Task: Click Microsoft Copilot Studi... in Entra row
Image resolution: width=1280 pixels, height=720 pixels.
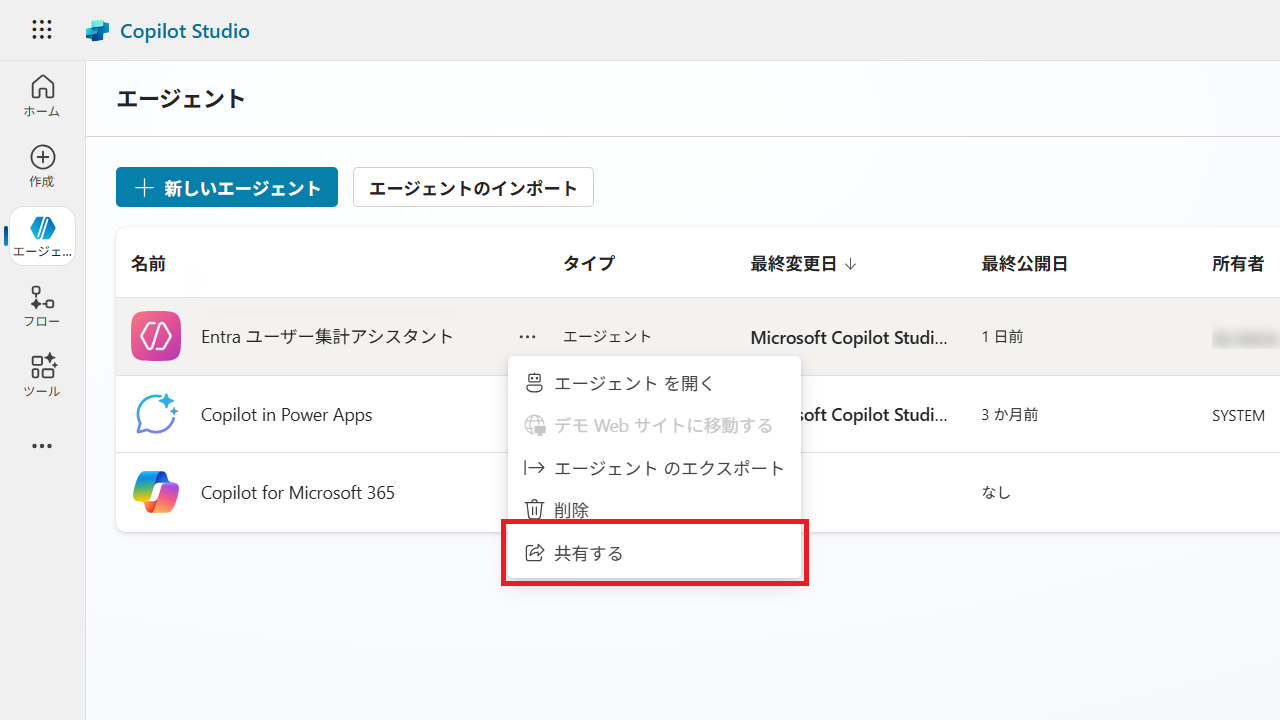Action: [849, 337]
